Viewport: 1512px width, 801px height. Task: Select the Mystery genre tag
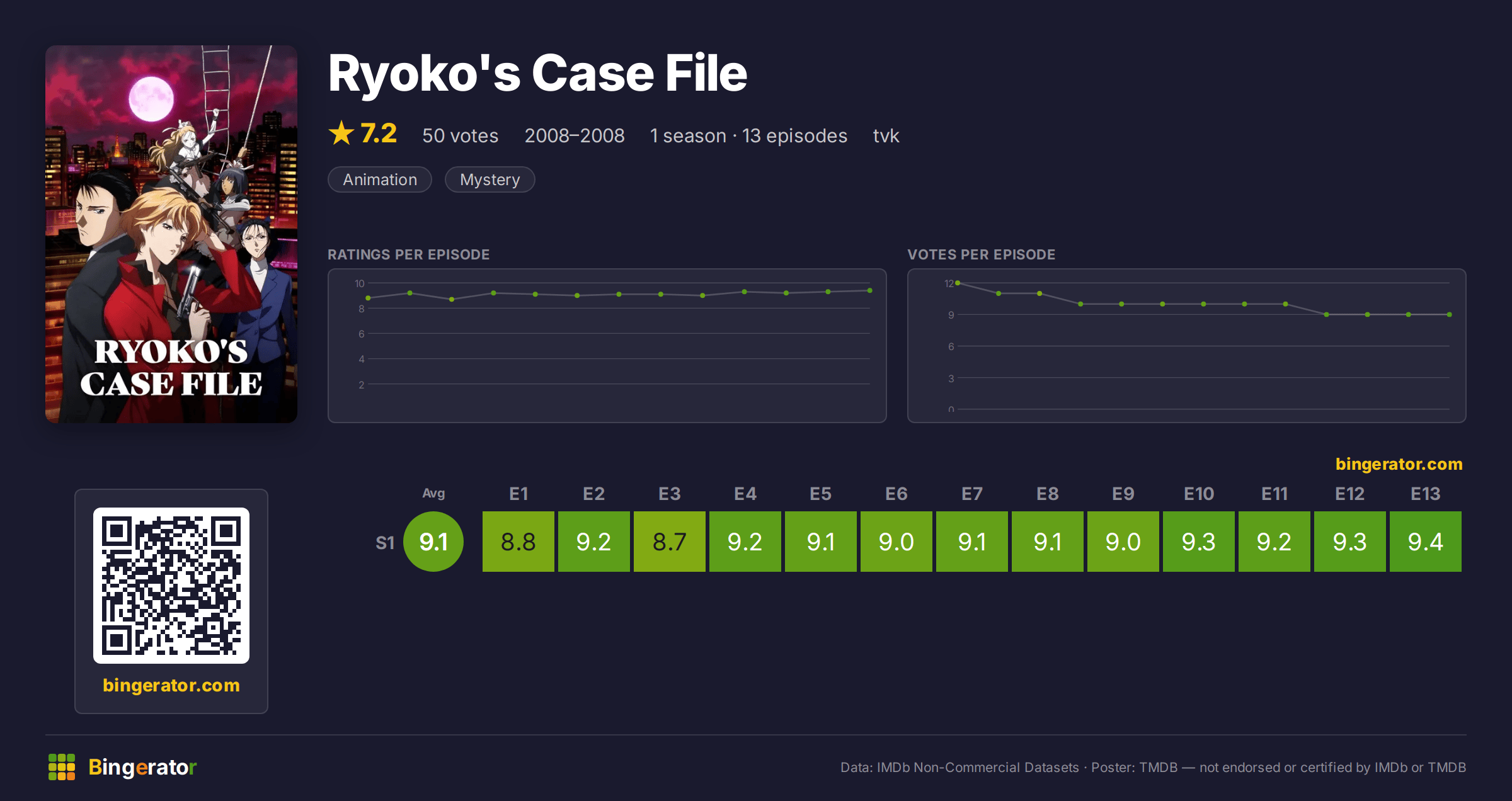490,179
